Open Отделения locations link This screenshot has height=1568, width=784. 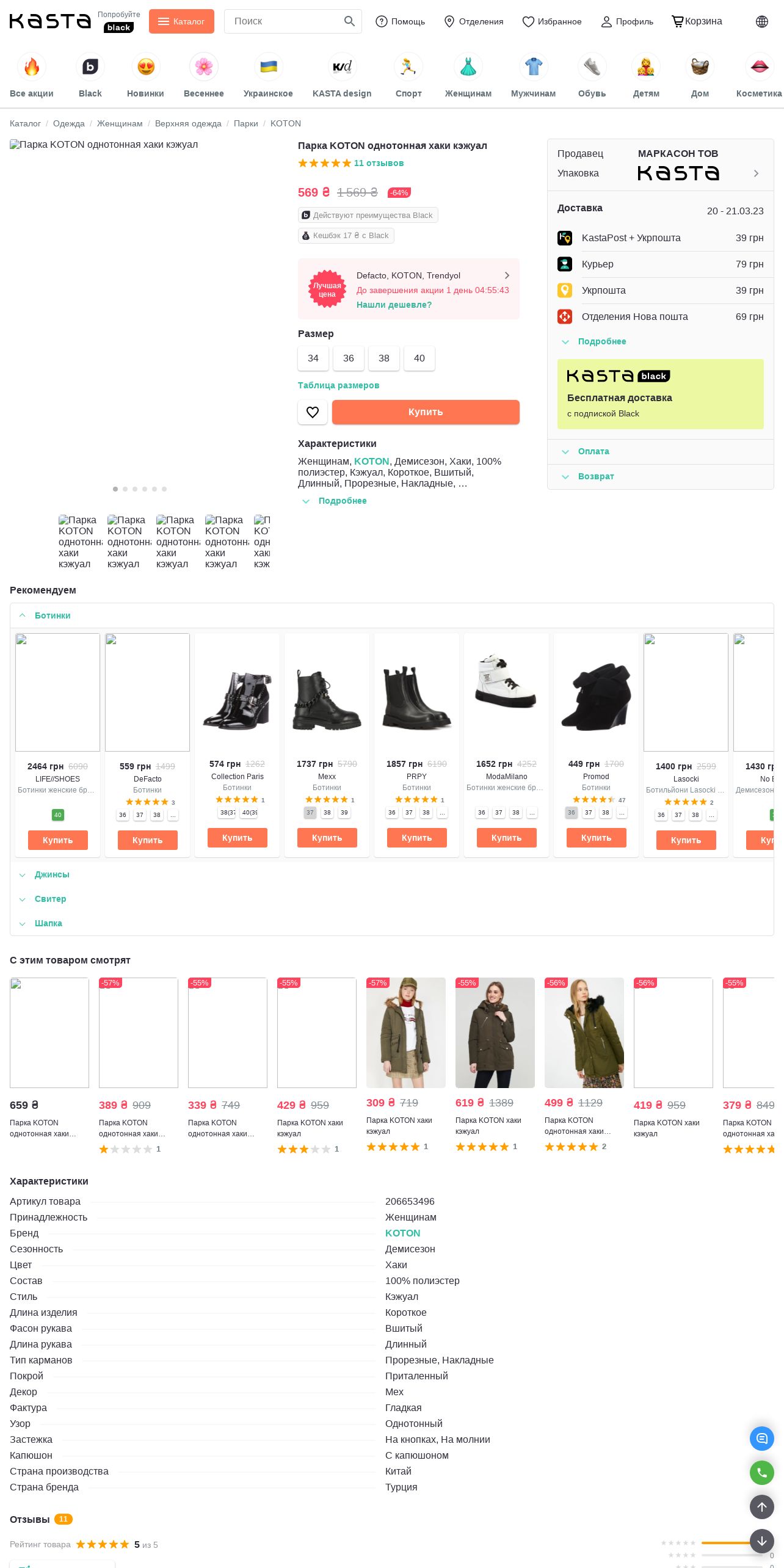473,21
